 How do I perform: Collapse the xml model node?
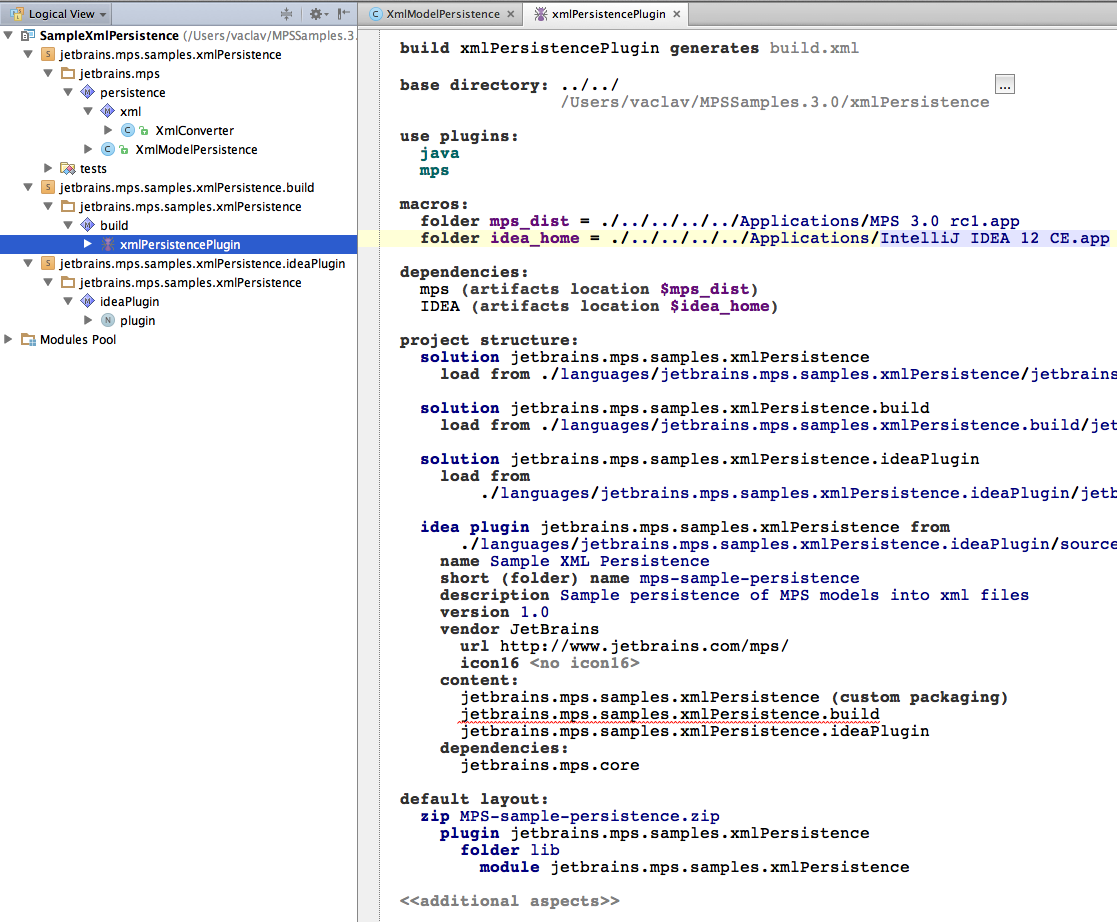(x=88, y=111)
